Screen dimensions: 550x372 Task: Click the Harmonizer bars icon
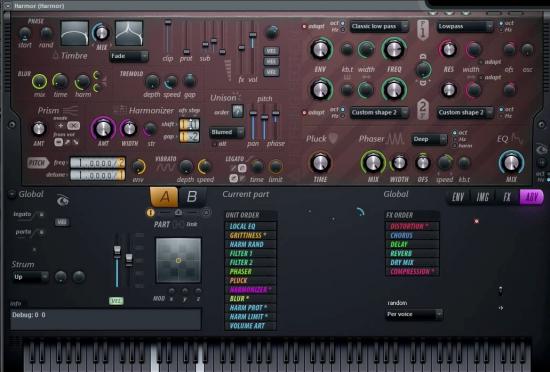[121, 110]
